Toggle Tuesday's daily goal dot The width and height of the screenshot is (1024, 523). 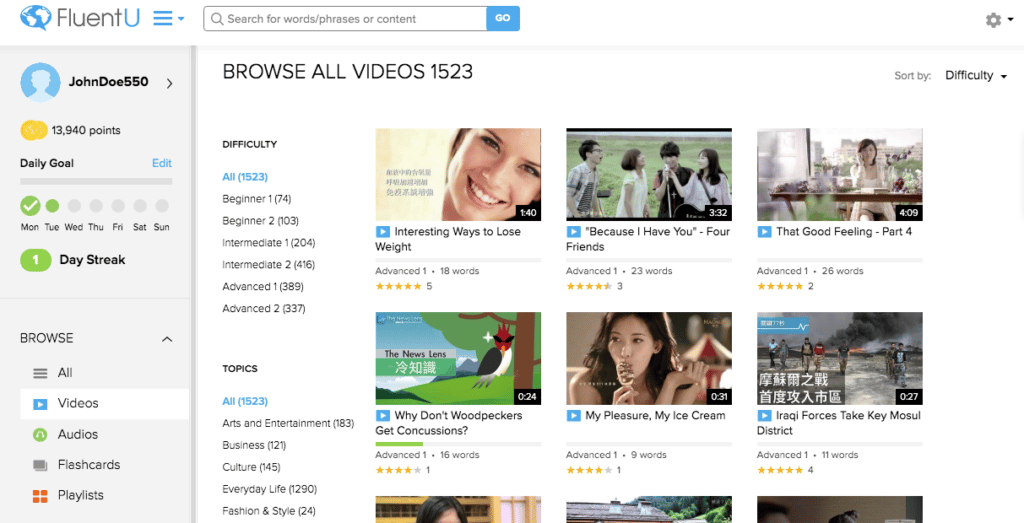(x=52, y=206)
